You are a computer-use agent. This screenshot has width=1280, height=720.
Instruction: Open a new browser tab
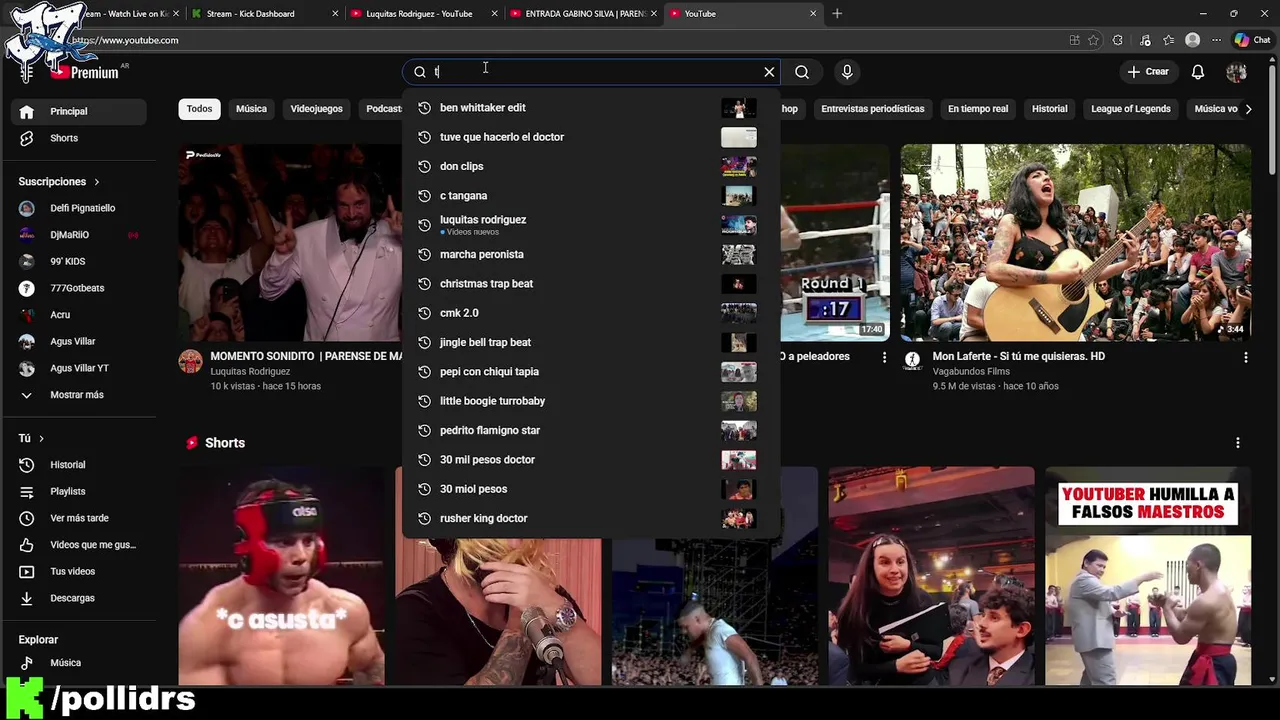(x=837, y=14)
